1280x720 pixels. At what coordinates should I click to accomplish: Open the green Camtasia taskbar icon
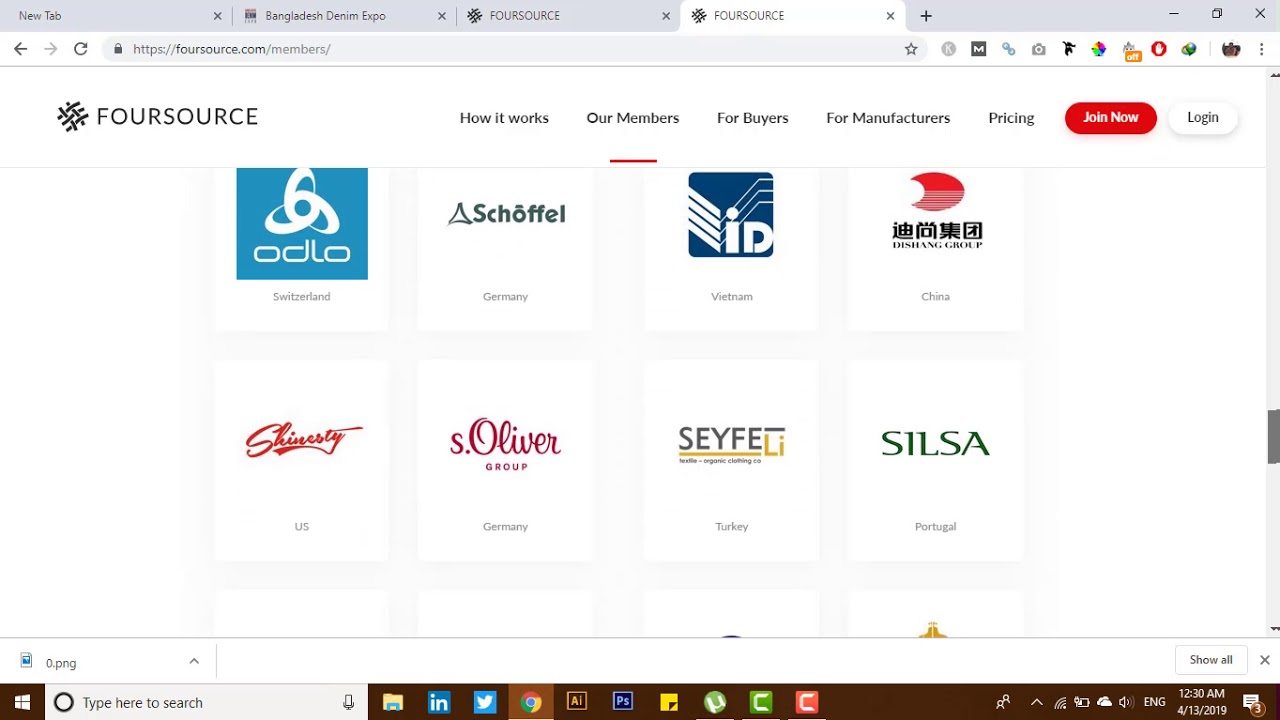pos(761,702)
